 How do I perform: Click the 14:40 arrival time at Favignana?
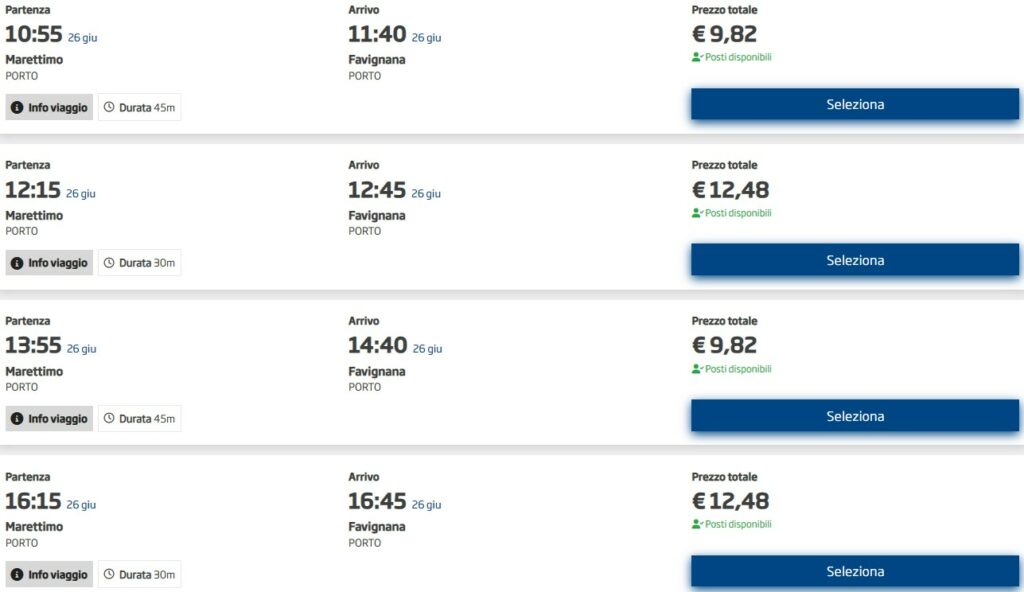tap(377, 345)
